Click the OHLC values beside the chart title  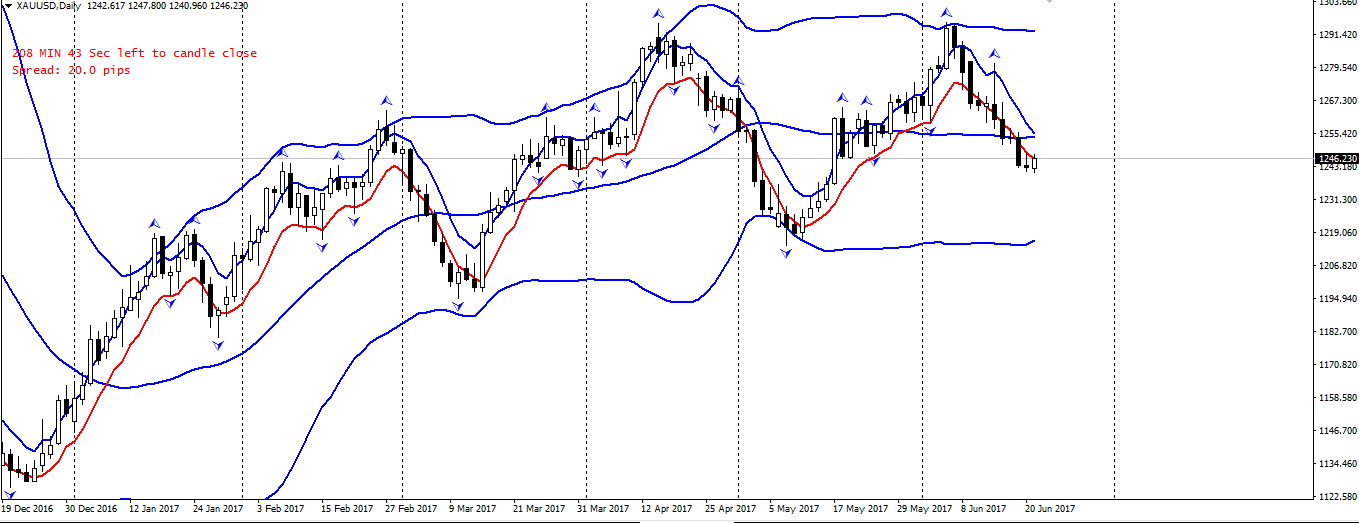coord(167,6)
